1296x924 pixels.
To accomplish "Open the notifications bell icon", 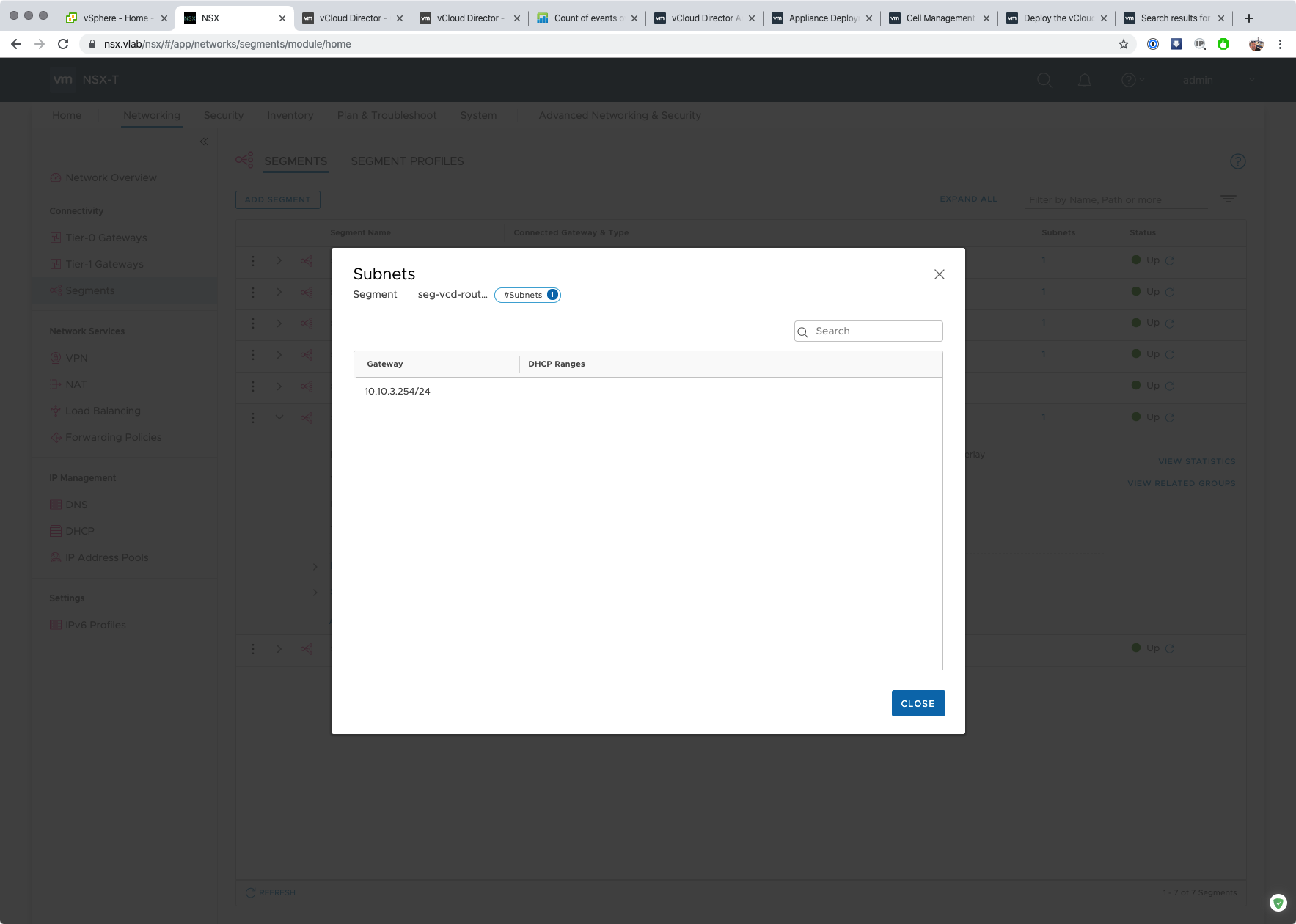I will point(1084,80).
